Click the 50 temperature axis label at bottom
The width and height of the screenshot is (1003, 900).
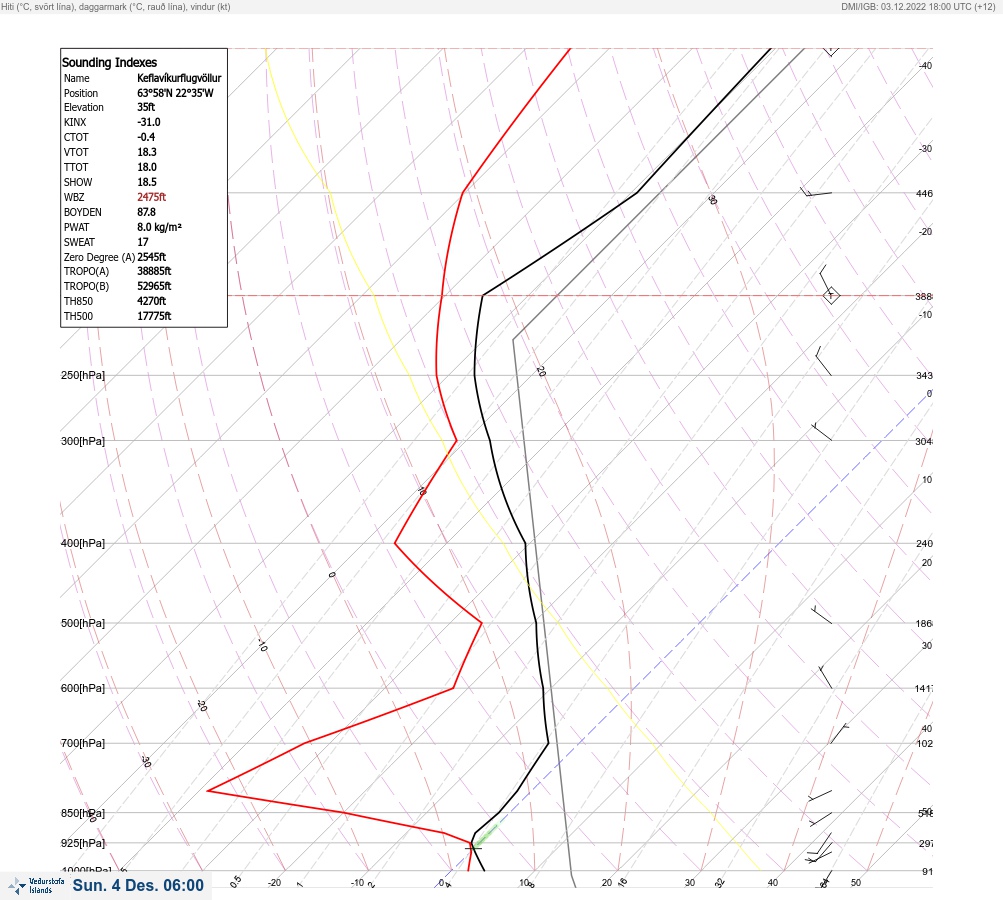(x=856, y=883)
